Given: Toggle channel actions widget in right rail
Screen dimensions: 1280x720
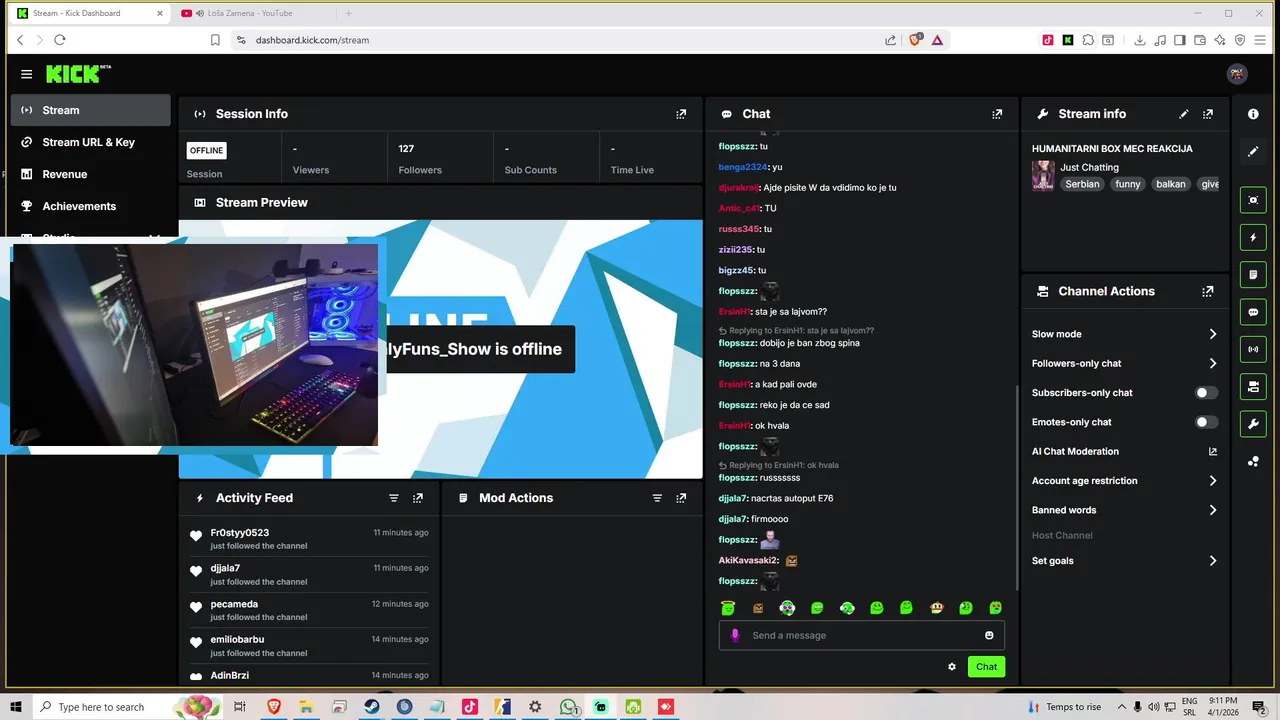Looking at the screenshot, I should 1253,386.
